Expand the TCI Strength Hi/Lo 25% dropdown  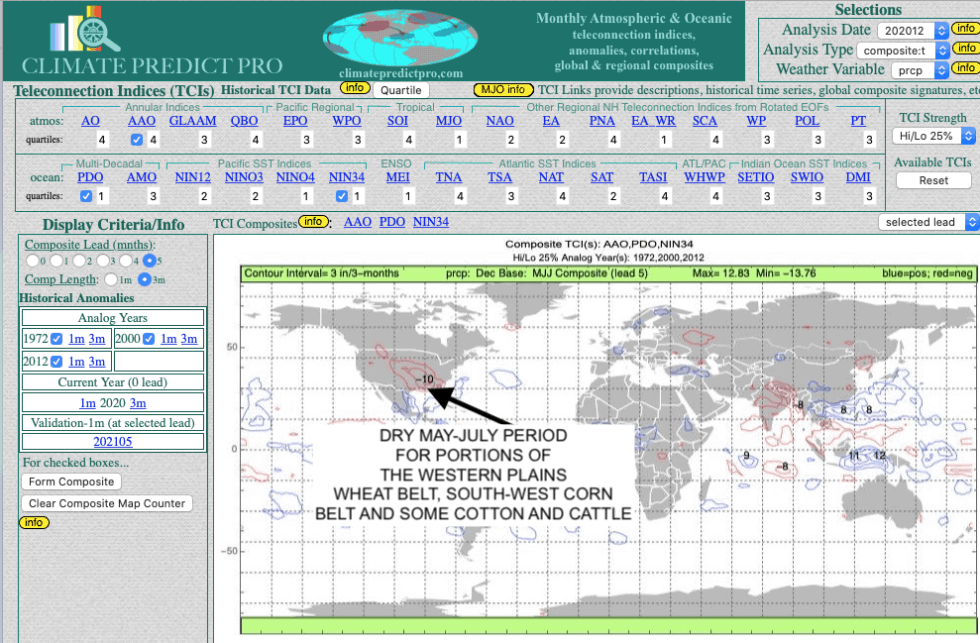932,135
